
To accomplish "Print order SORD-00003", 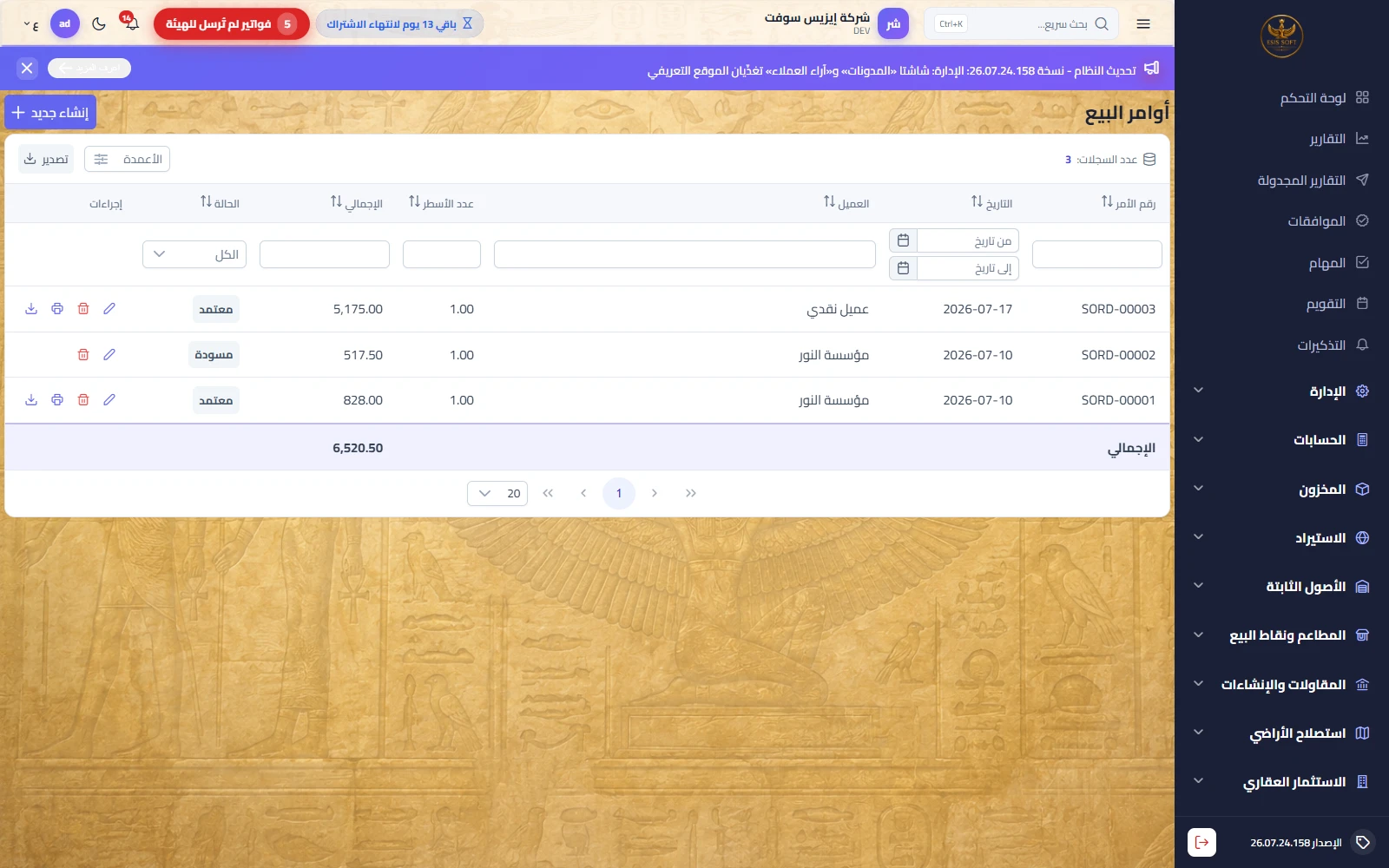I will (57, 309).
